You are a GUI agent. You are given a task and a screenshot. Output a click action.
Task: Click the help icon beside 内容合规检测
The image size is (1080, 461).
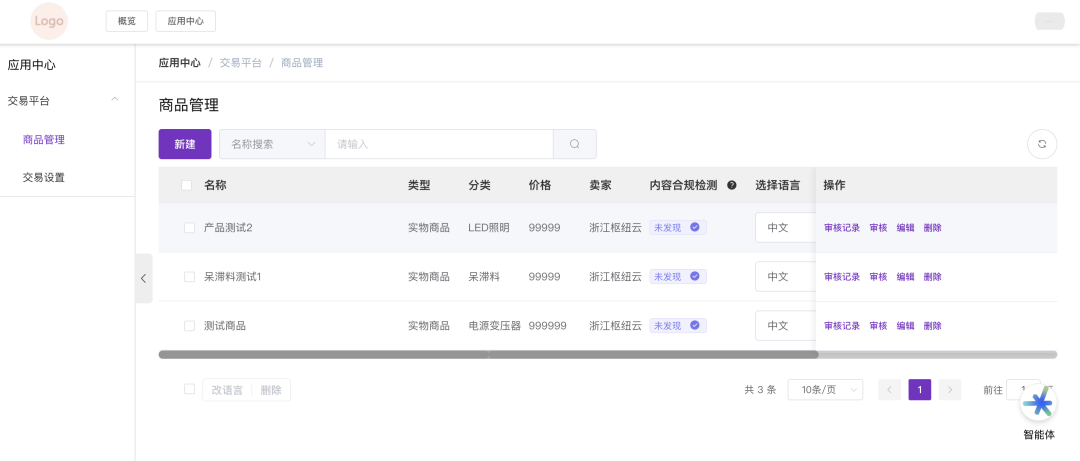pyautogui.click(x=732, y=186)
